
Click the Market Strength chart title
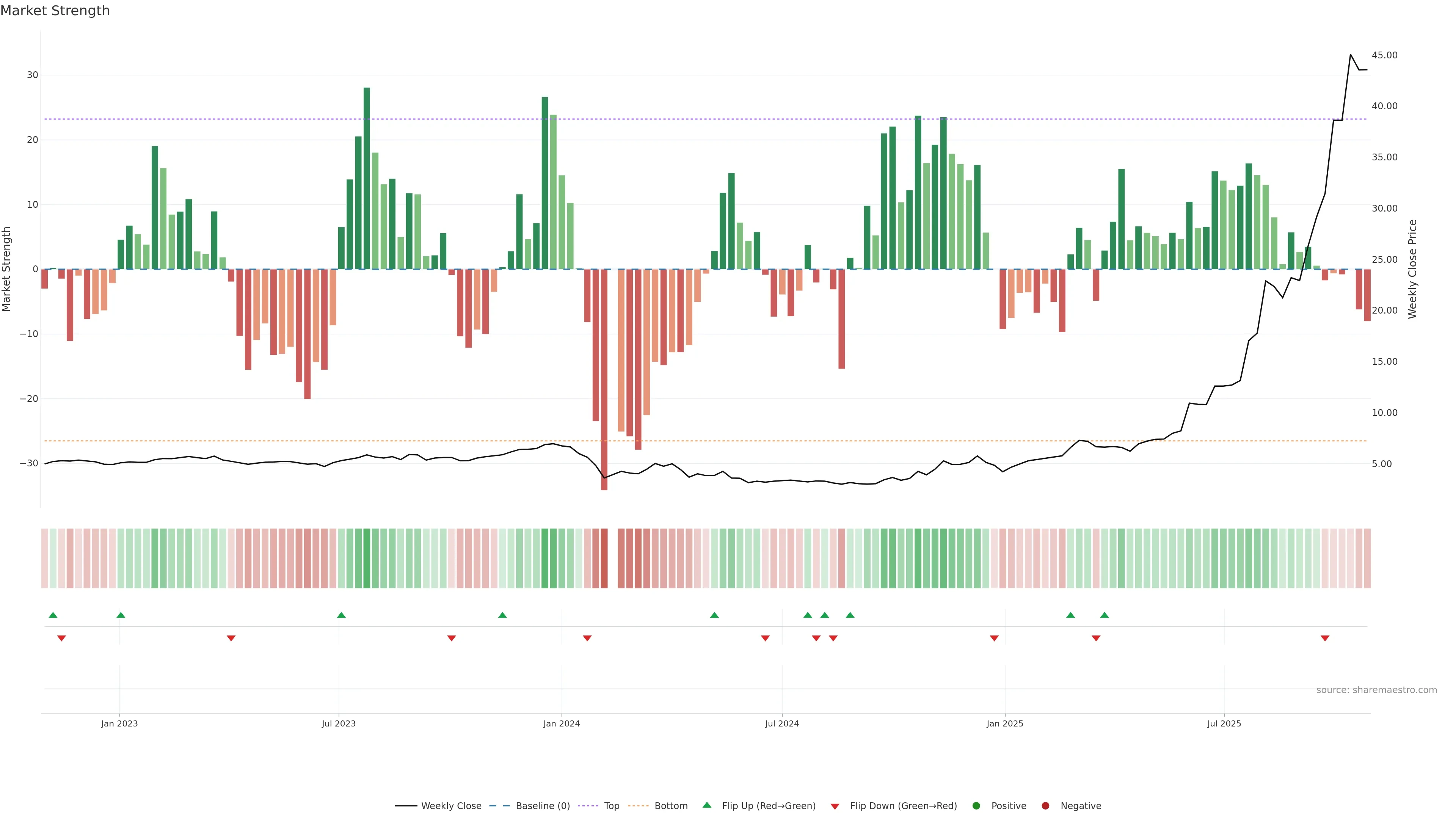55,11
